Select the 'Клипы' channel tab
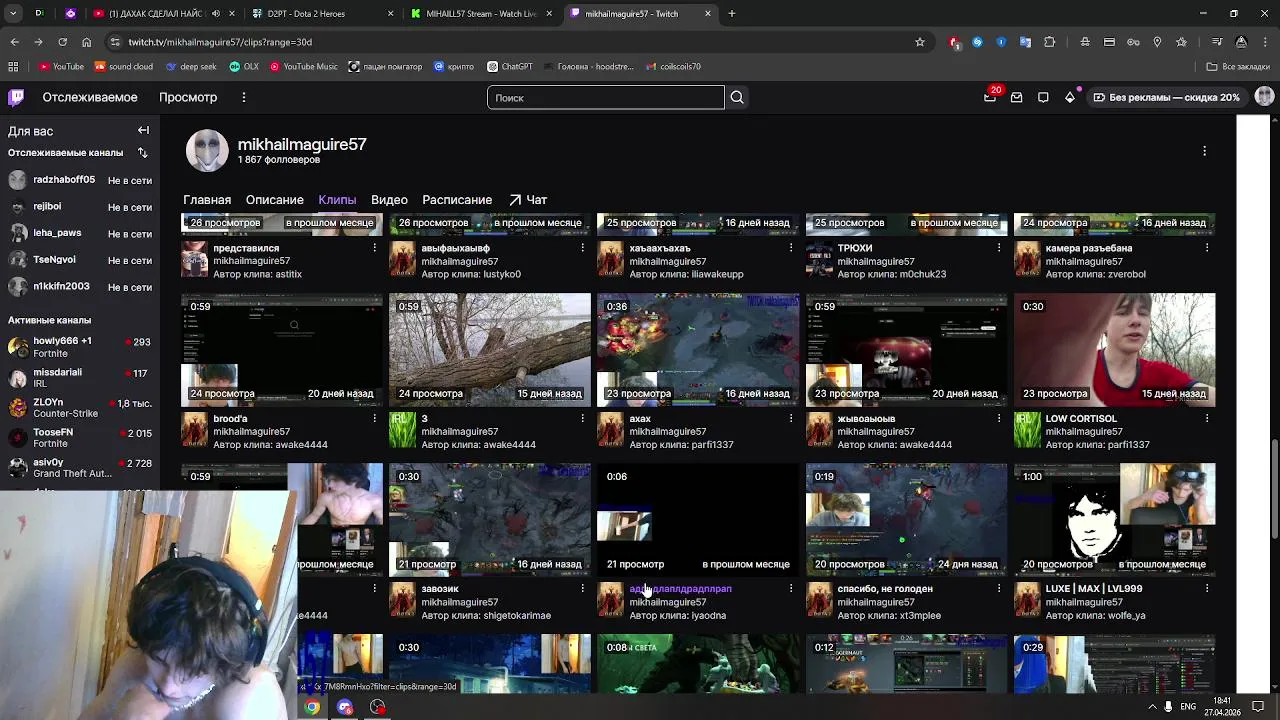This screenshot has width=1280, height=720. pos(337,200)
